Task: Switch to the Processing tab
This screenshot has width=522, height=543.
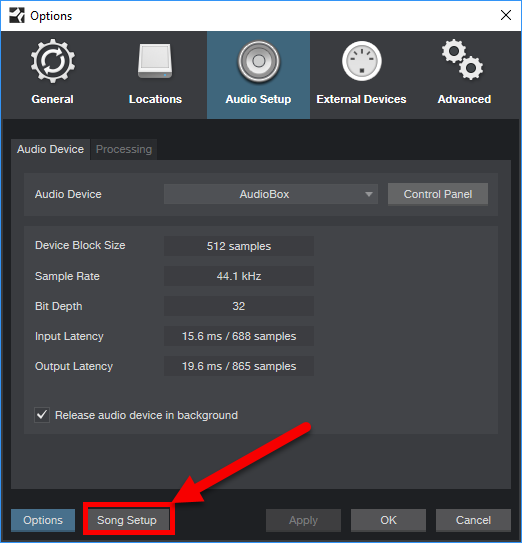Action: tap(124, 149)
